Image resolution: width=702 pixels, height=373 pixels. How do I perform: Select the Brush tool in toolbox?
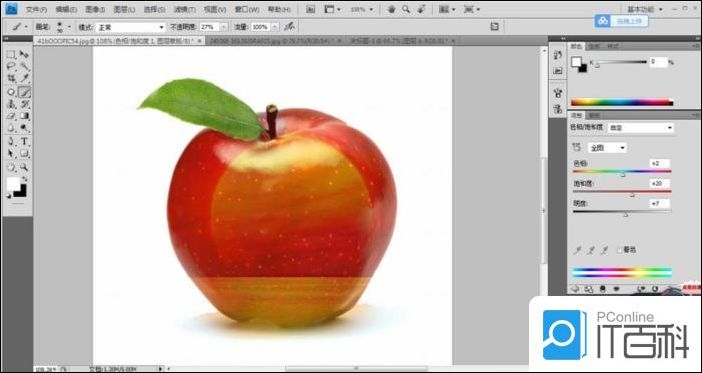(24, 92)
